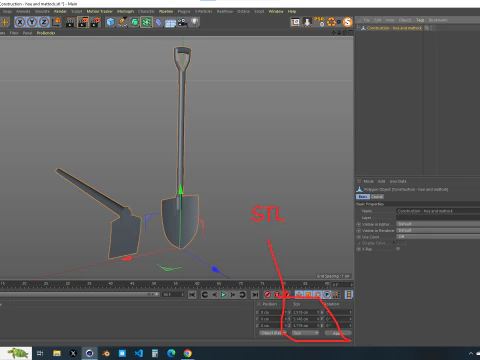Viewport: 480px width, 360px height.
Task: Toggle Parameter keyframe recording icon
Action: click(x=327, y=295)
